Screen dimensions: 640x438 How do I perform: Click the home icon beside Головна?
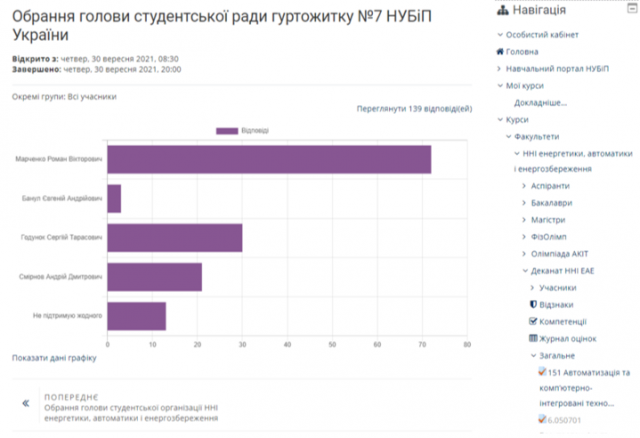pyautogui.click(x=500, y=51)
